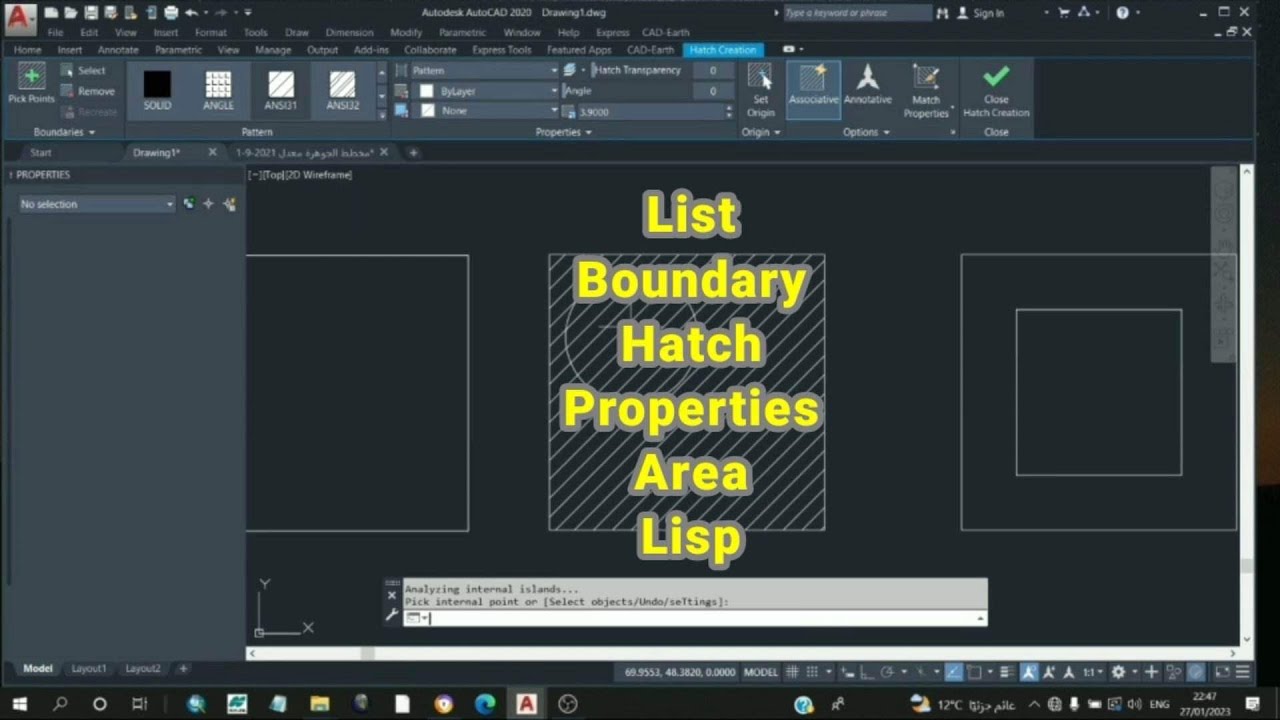1280x720 pixels.
Task: Close the Drawing1 file tab
Action: click(x=212, y=152)
